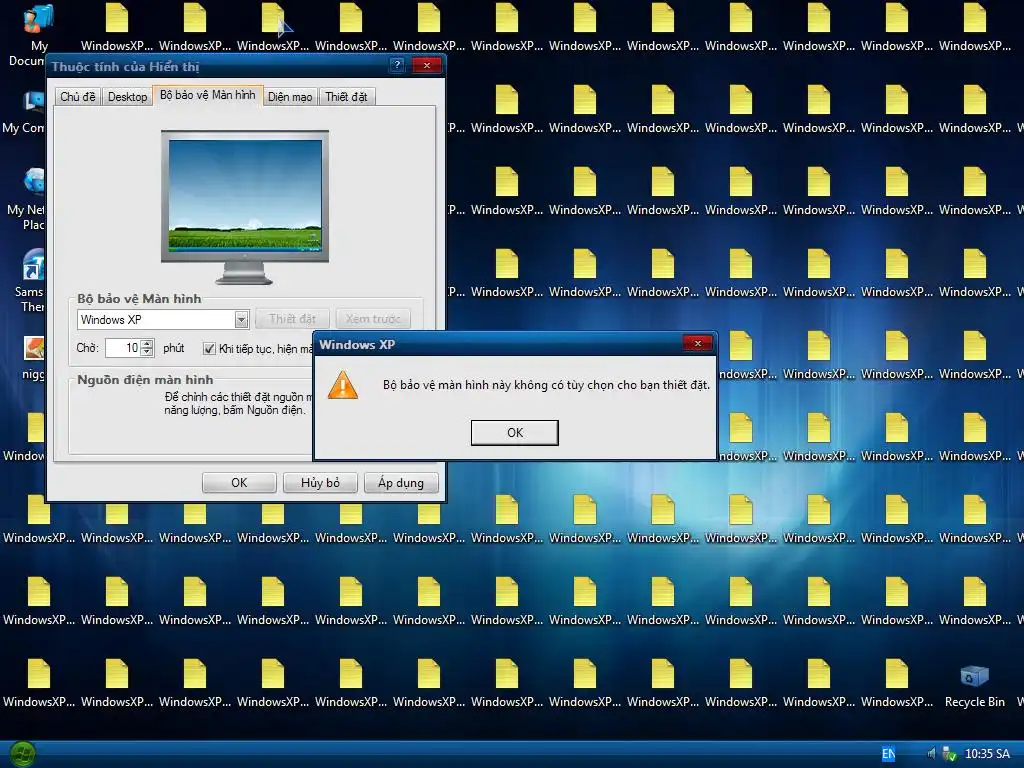Click the greyed Thiết đặt screen saver button

(292, 319)
